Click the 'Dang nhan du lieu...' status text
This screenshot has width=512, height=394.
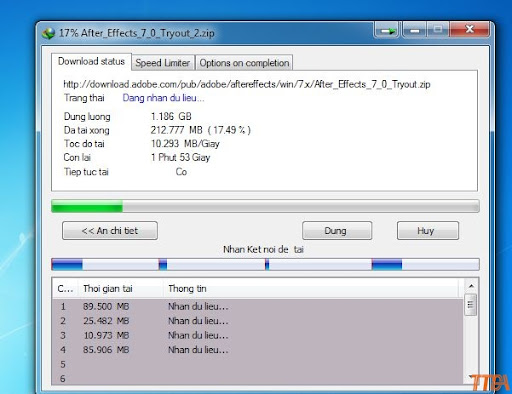pyautogui.click(x=163, y=98)
